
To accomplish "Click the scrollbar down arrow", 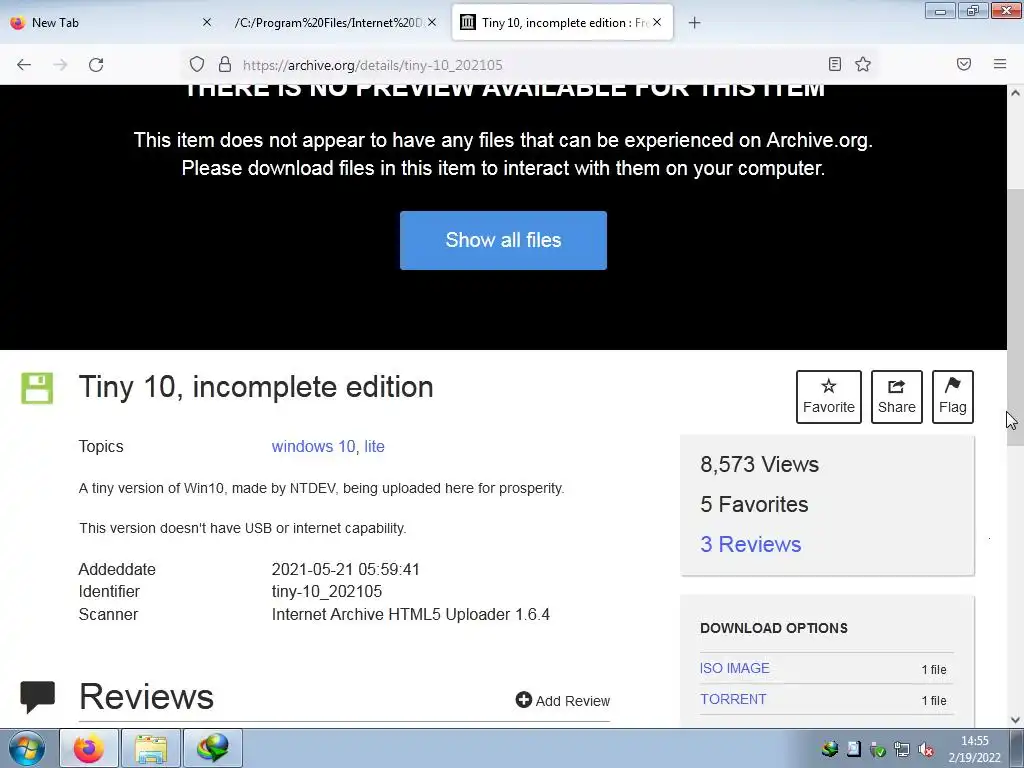I will point(1015,720).
